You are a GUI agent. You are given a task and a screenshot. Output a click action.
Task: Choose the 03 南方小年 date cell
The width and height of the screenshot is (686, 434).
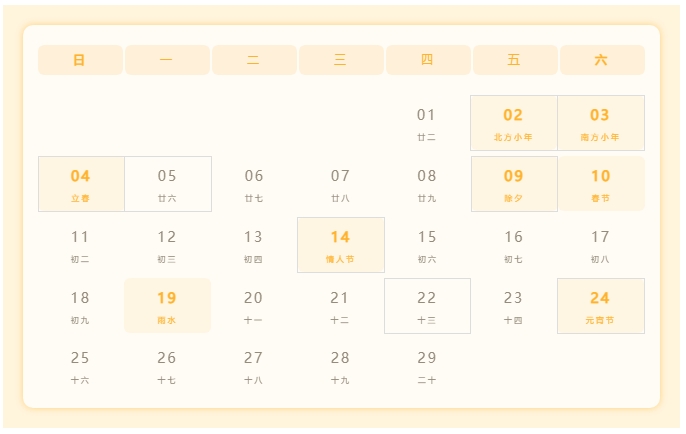point(600,123)
